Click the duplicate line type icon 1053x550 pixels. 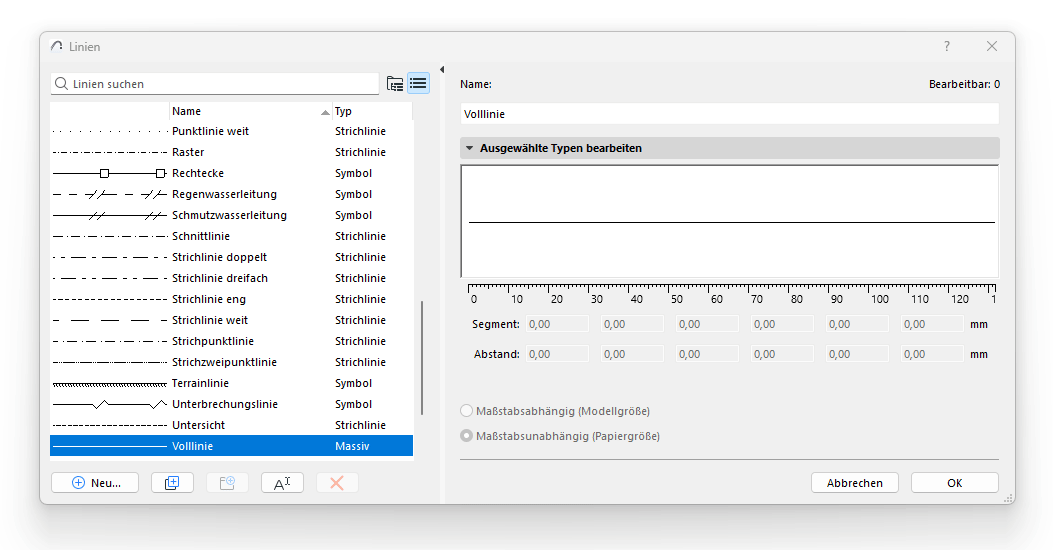click(x=172, y=483)
